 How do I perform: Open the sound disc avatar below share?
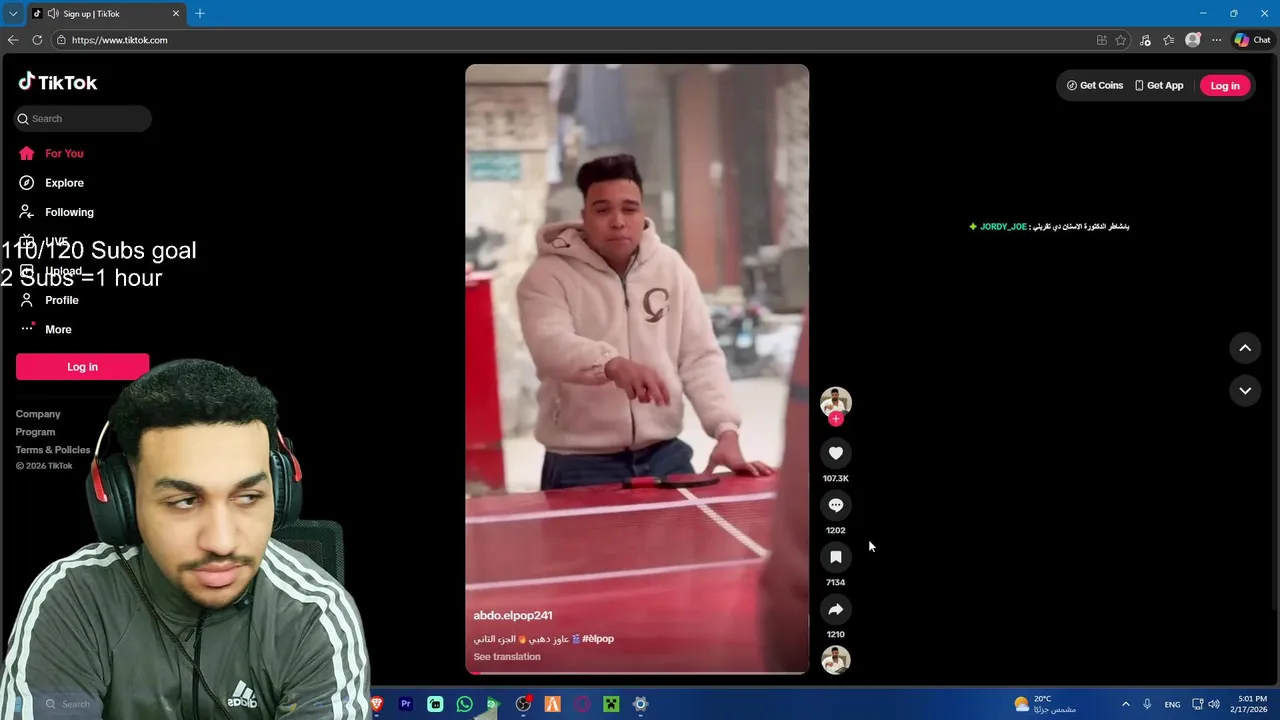(836, 660)
